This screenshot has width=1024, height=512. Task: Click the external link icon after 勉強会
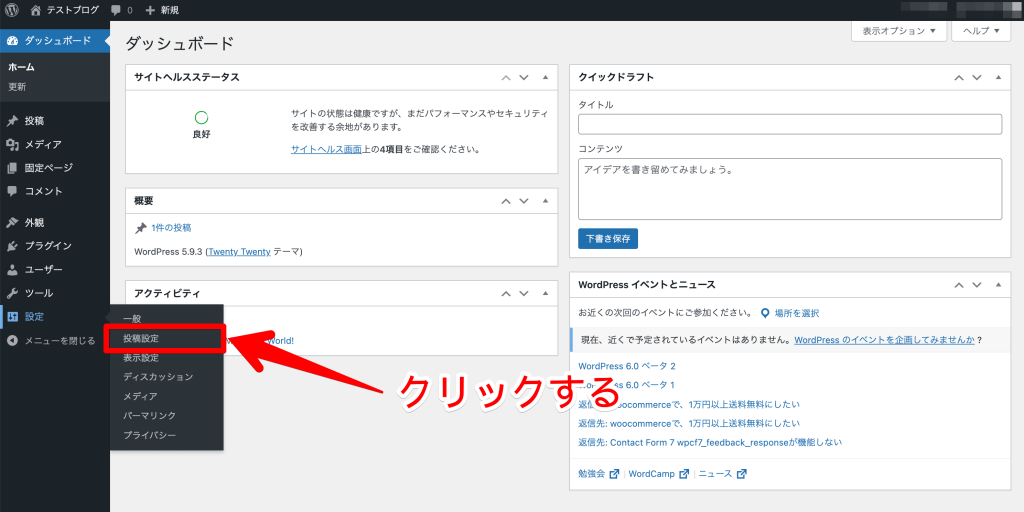tap(614, 474)
